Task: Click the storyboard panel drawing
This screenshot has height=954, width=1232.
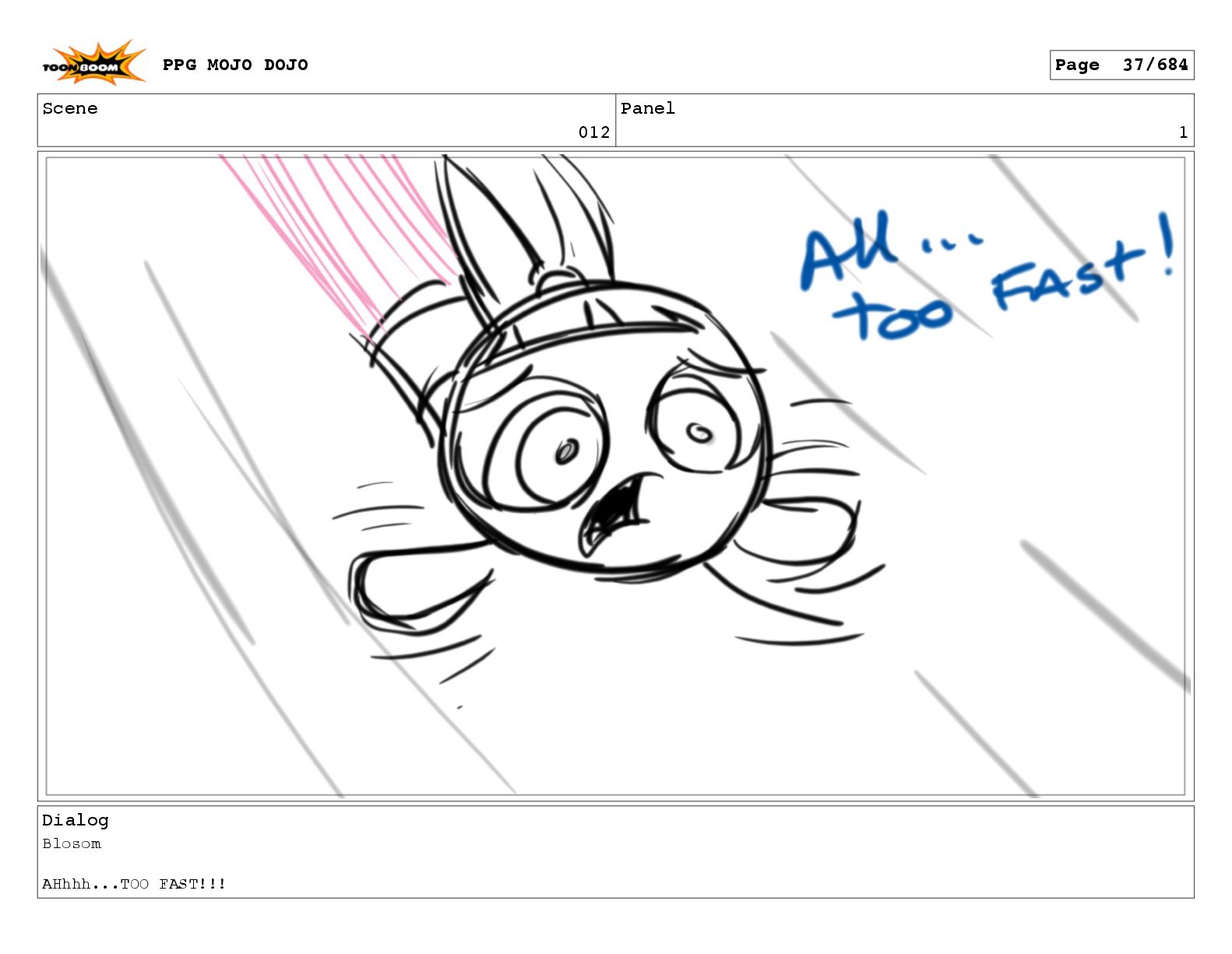Action: [615, 476]
